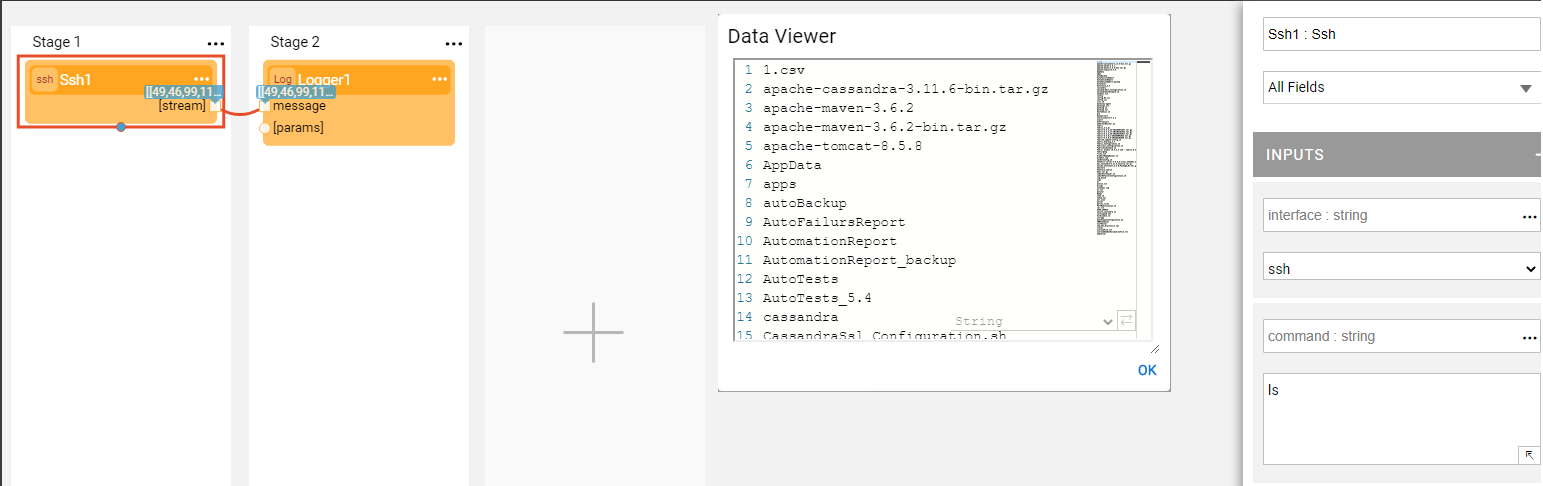Click the interface field three-dot options
The width and height of the screenshot is (1543, 486).
(x=1529, y=216)
